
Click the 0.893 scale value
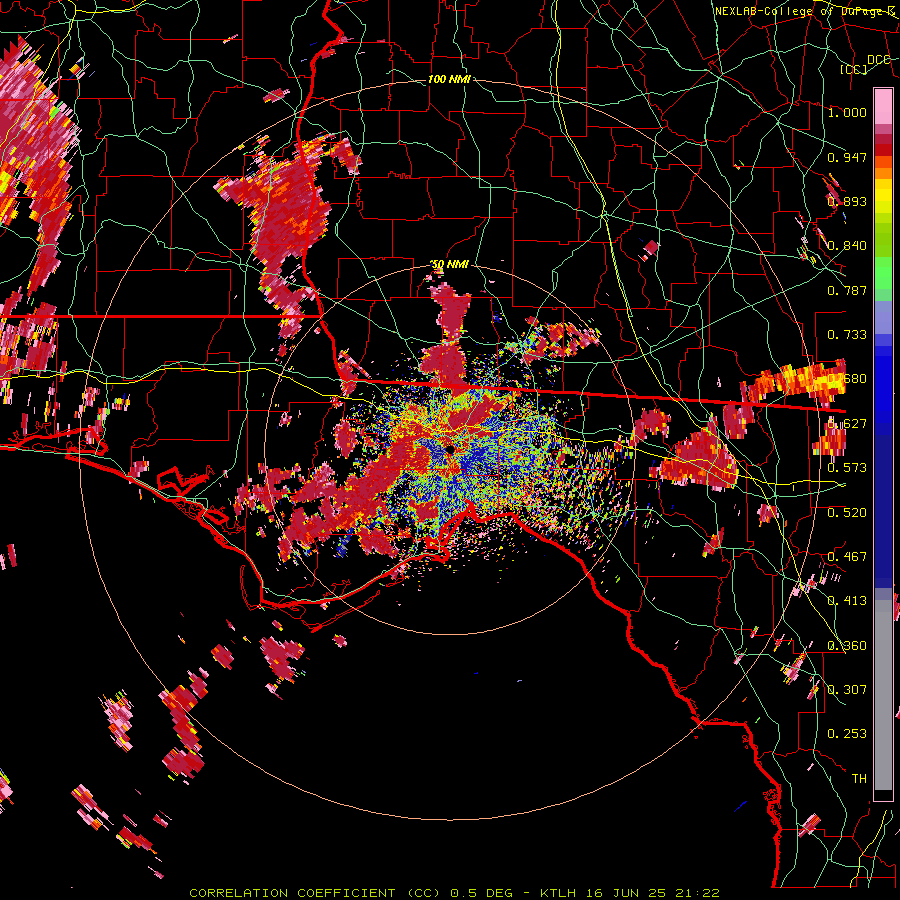(x=847, y=201)
